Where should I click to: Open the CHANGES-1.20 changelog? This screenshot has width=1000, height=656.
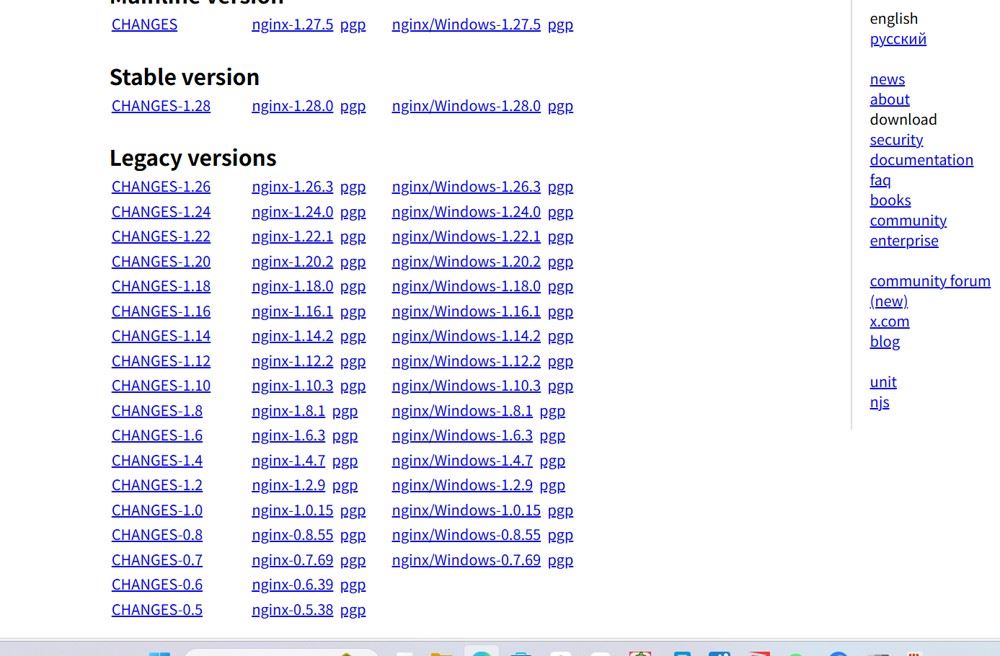tap(161, 261)
